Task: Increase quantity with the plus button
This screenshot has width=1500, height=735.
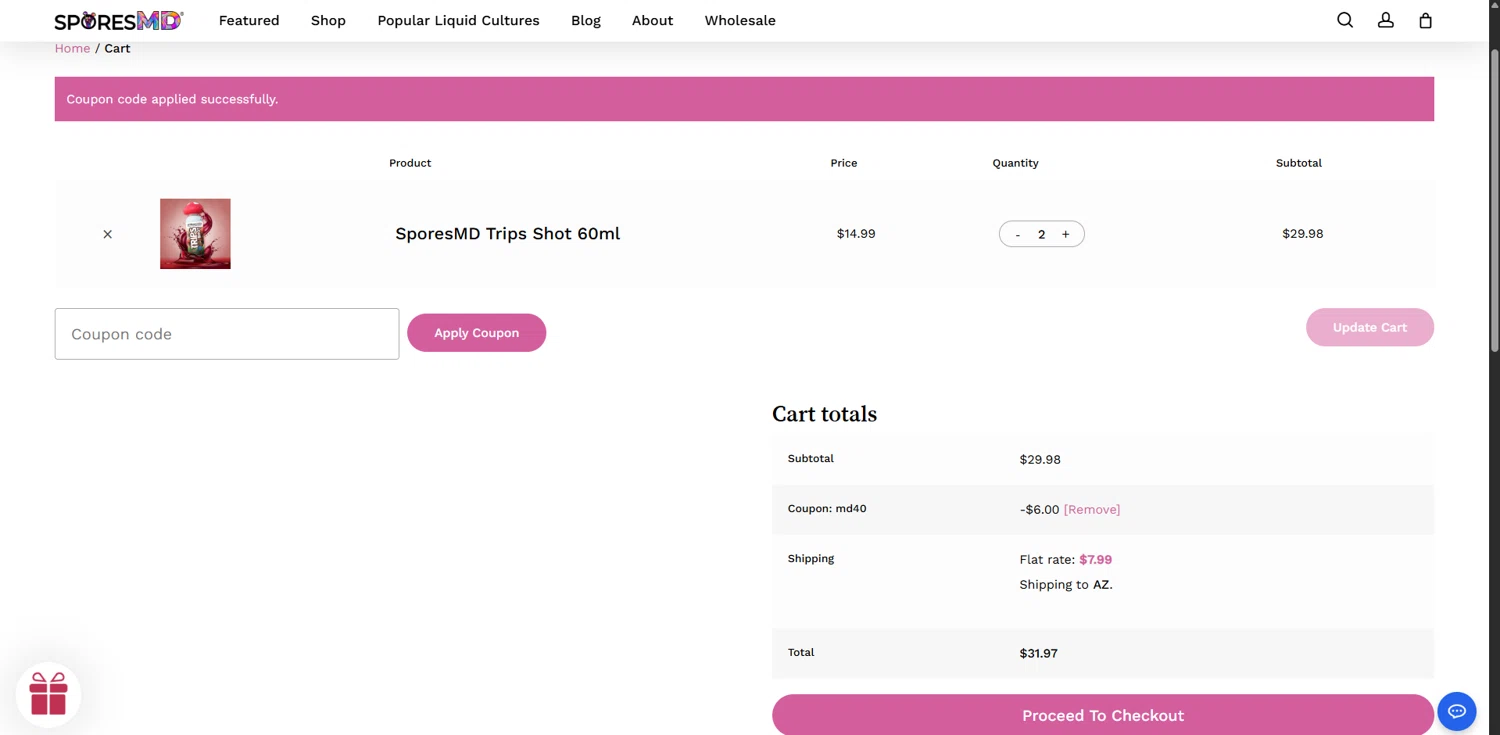Action: point(1065,234)
